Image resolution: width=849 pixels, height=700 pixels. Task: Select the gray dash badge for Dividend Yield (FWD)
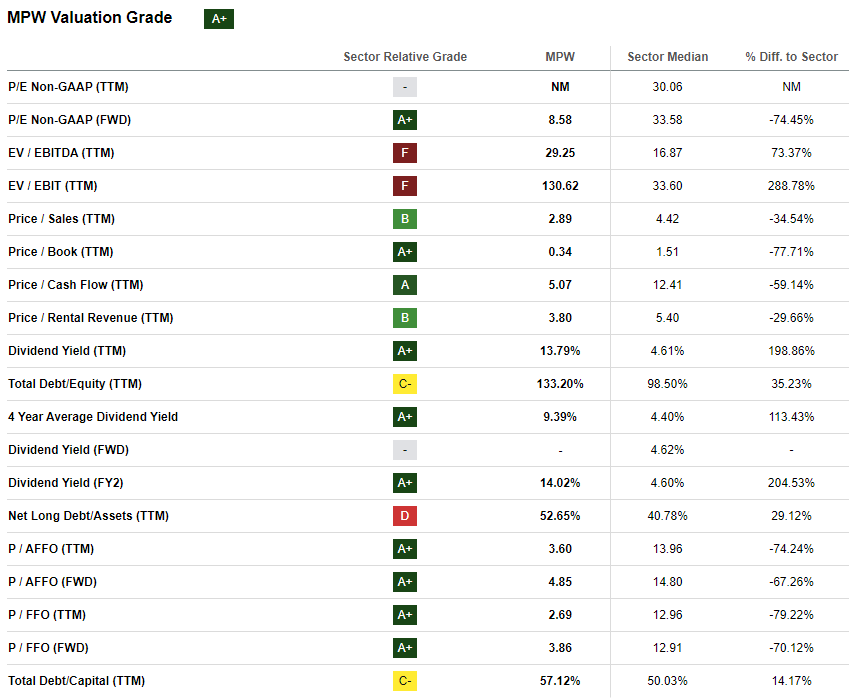405,450
